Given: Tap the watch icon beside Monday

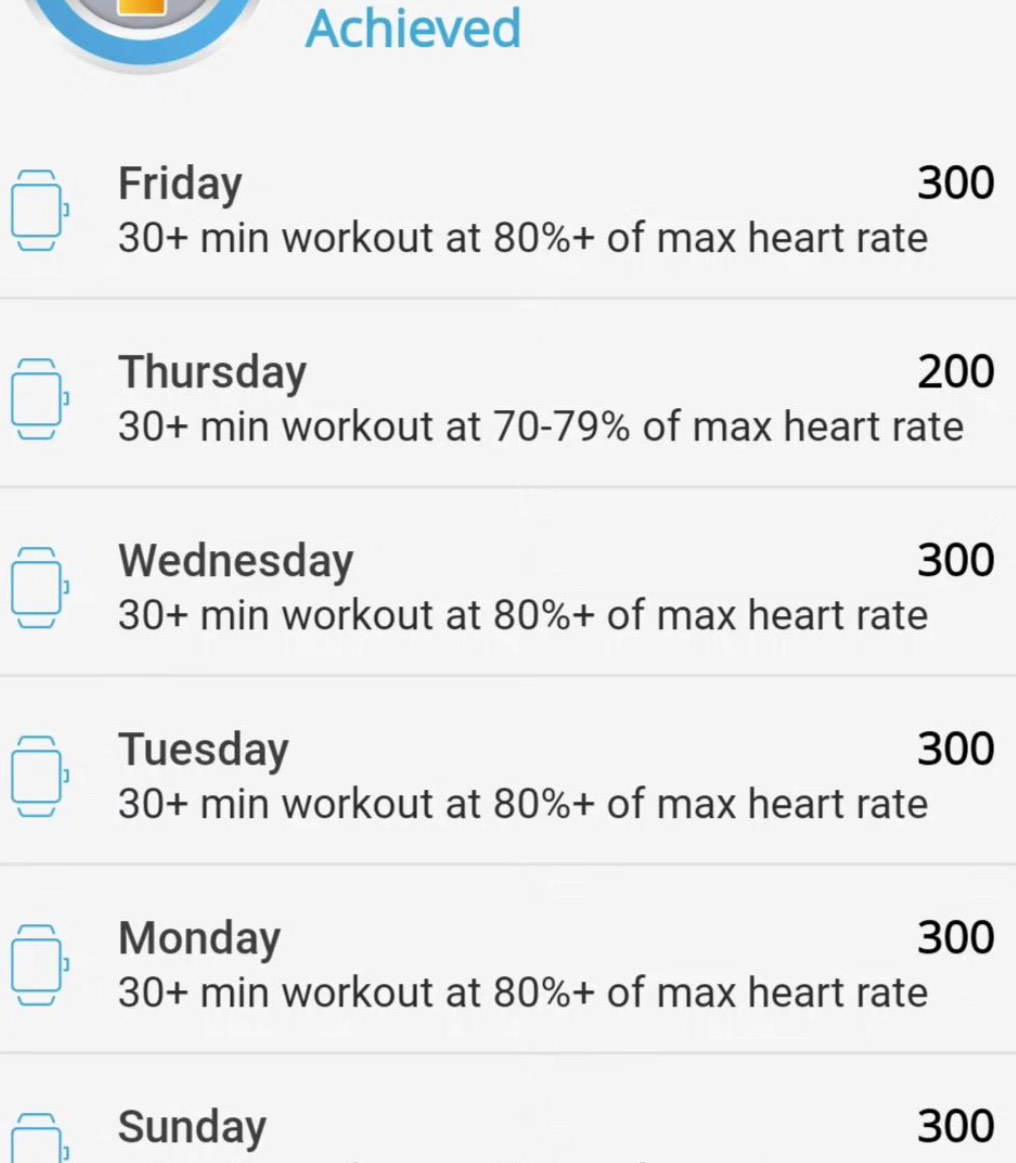Looking at the screenshot, I should click(36, 964).
